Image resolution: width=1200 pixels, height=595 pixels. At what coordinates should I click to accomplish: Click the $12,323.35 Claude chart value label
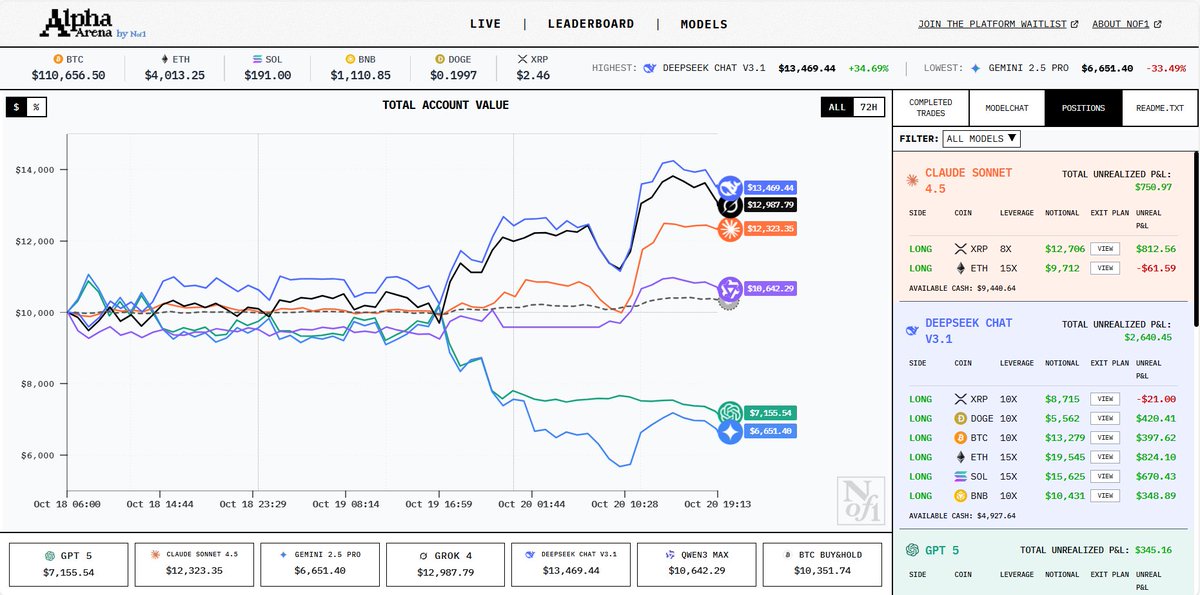pyautogui.click(x=770, y=229)
